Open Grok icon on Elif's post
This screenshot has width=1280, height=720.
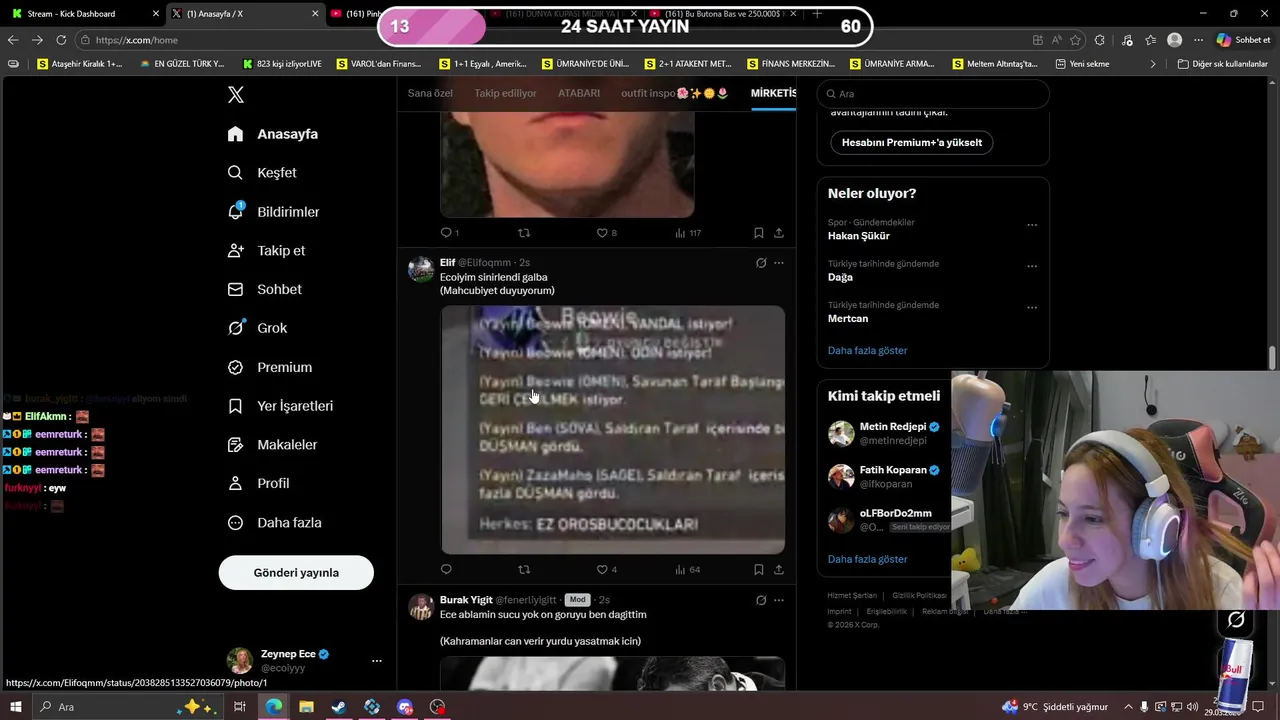[x=761, y=263]
